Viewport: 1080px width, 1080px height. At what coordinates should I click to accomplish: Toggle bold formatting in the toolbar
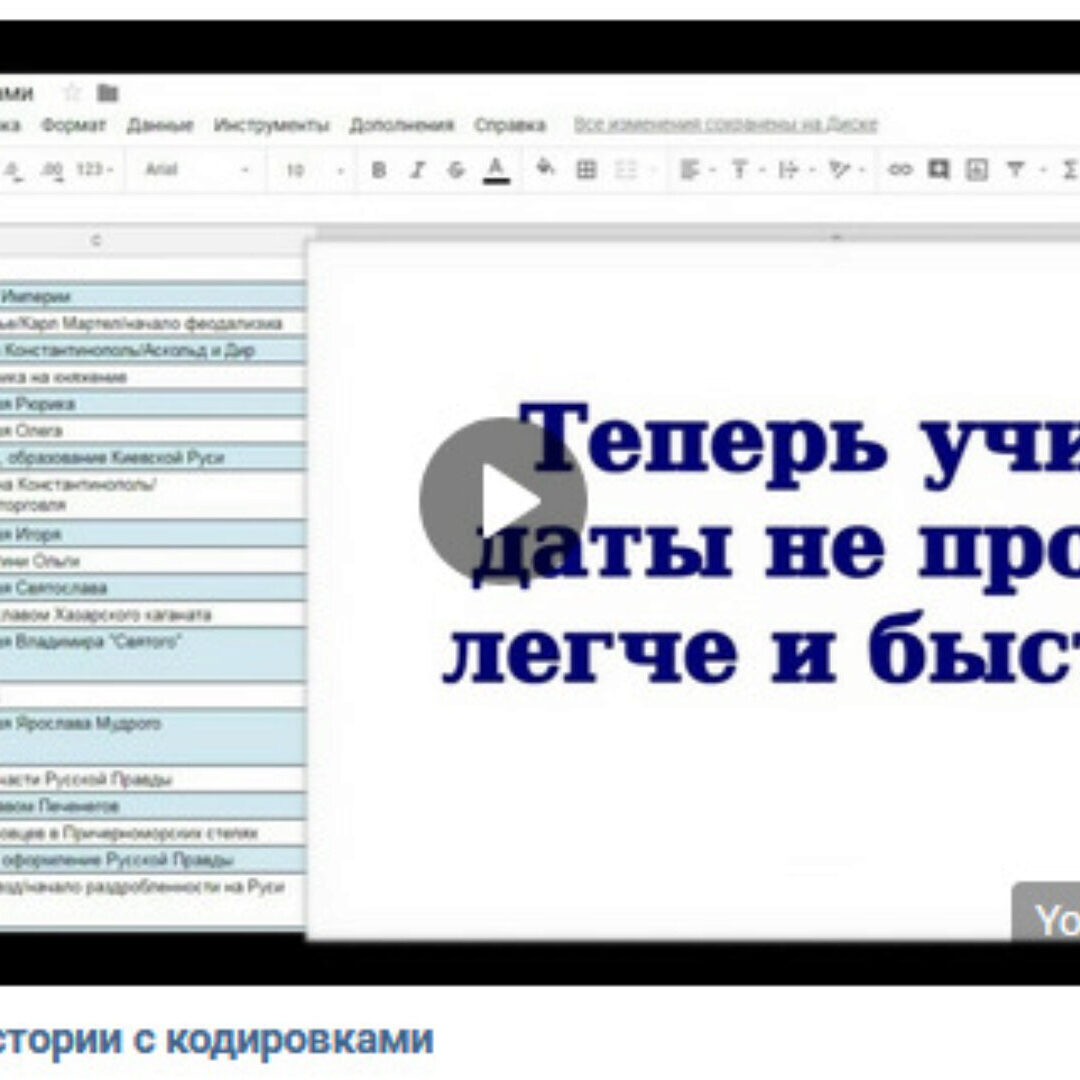(378, 170)
